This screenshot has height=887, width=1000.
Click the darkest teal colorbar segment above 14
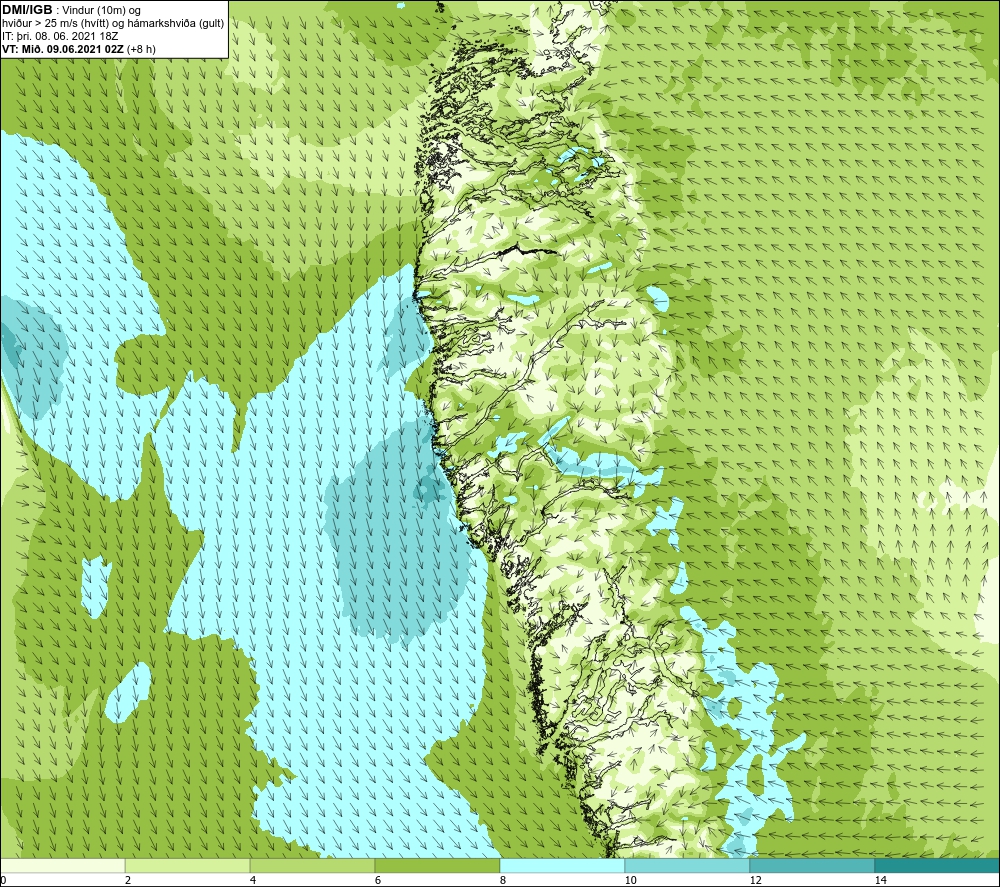tap(938, 866)
